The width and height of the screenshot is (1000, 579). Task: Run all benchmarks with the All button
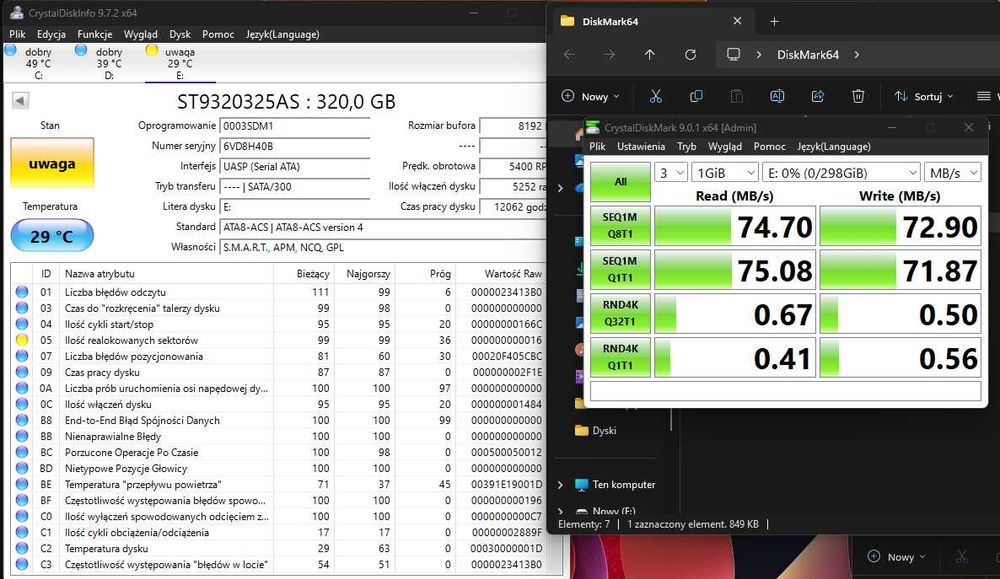click(x=621, y=182)
